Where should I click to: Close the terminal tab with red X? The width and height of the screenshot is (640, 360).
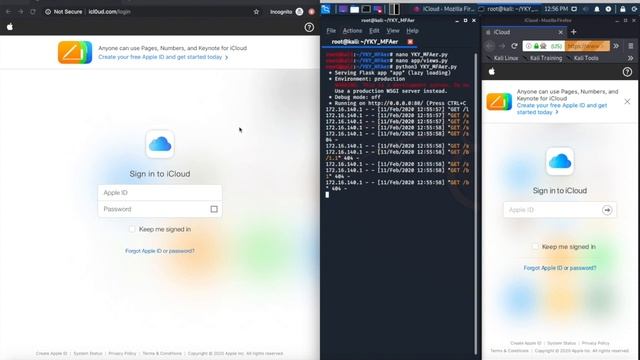[x=410, y=42]
